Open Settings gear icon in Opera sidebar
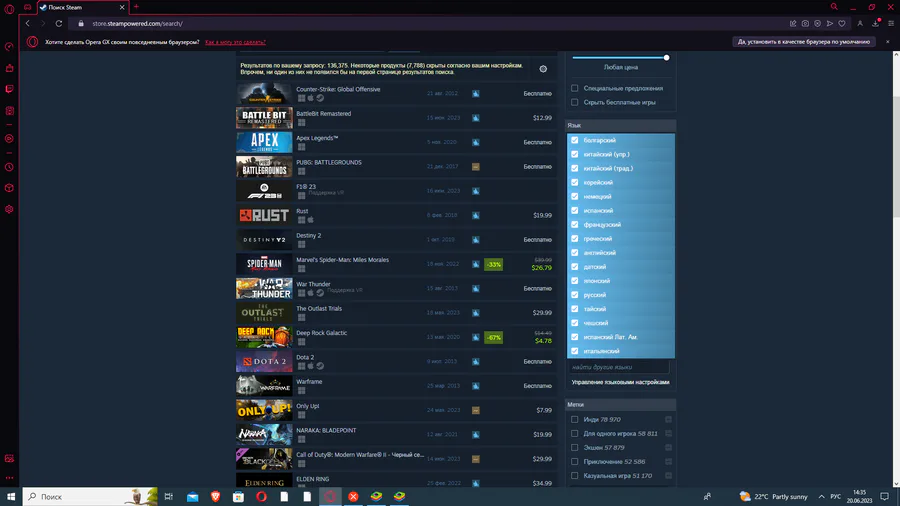The height and width of the screenshot is (506, 900). pos(9,209)
